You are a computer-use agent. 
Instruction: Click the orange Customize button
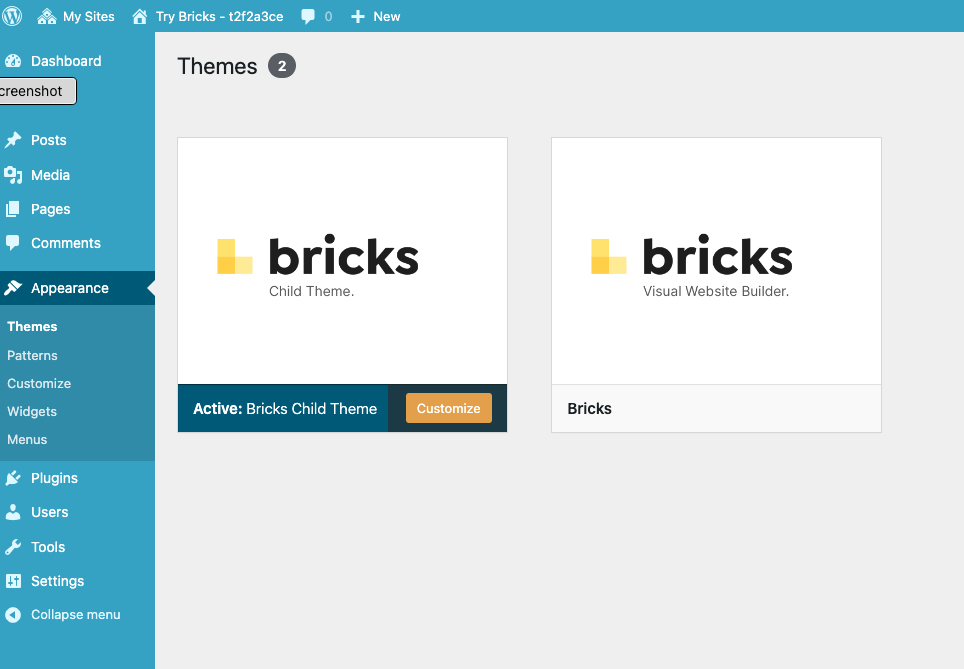449,408
